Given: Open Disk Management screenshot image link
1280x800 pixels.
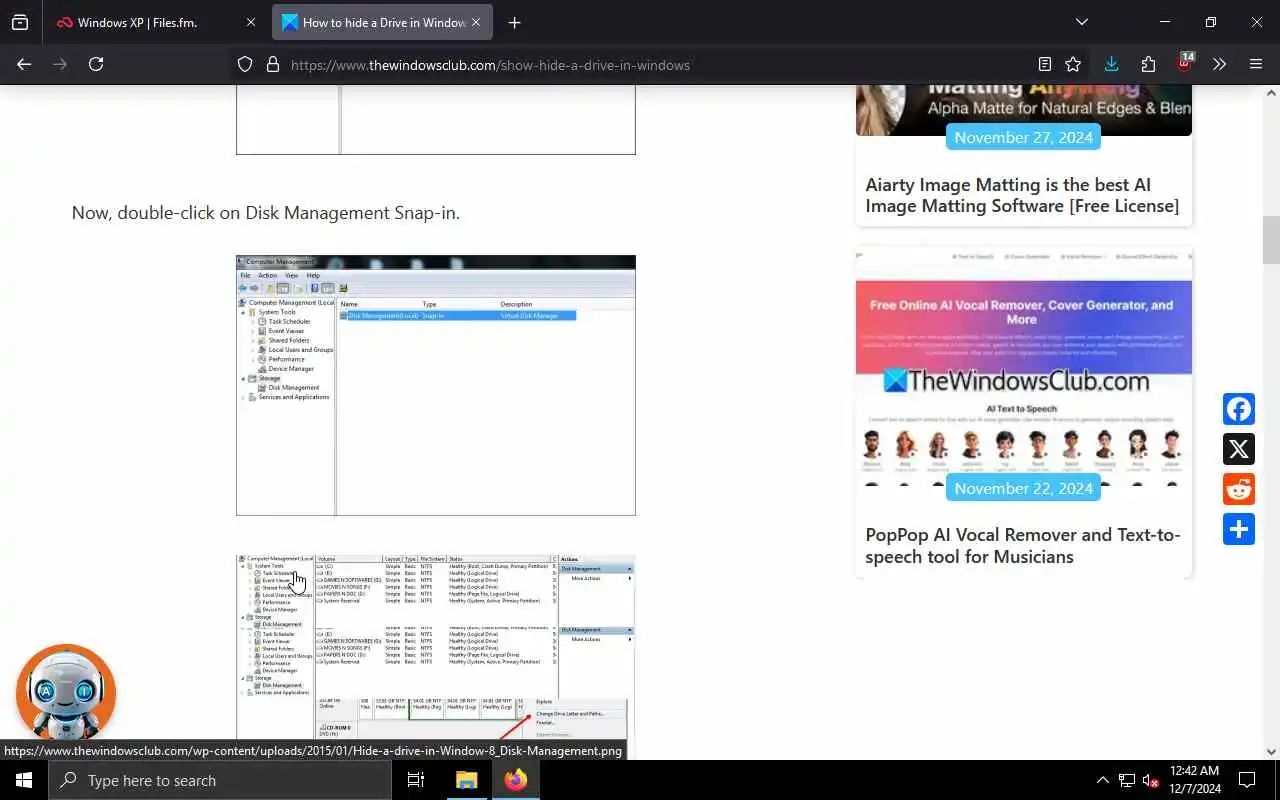Looking at the screenshot, I should pyautogui.click(x=436, y=657).
